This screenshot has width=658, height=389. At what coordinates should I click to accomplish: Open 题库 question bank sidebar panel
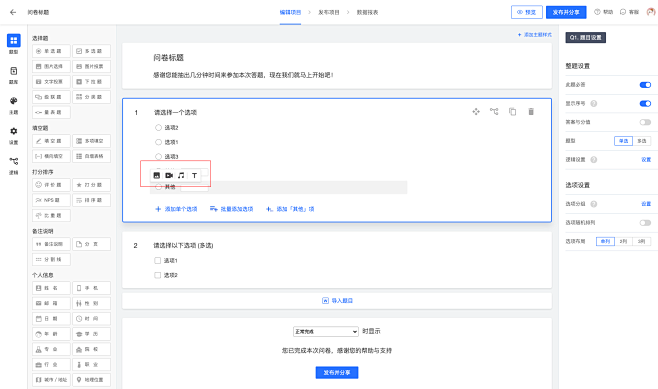tap(13, 75)
